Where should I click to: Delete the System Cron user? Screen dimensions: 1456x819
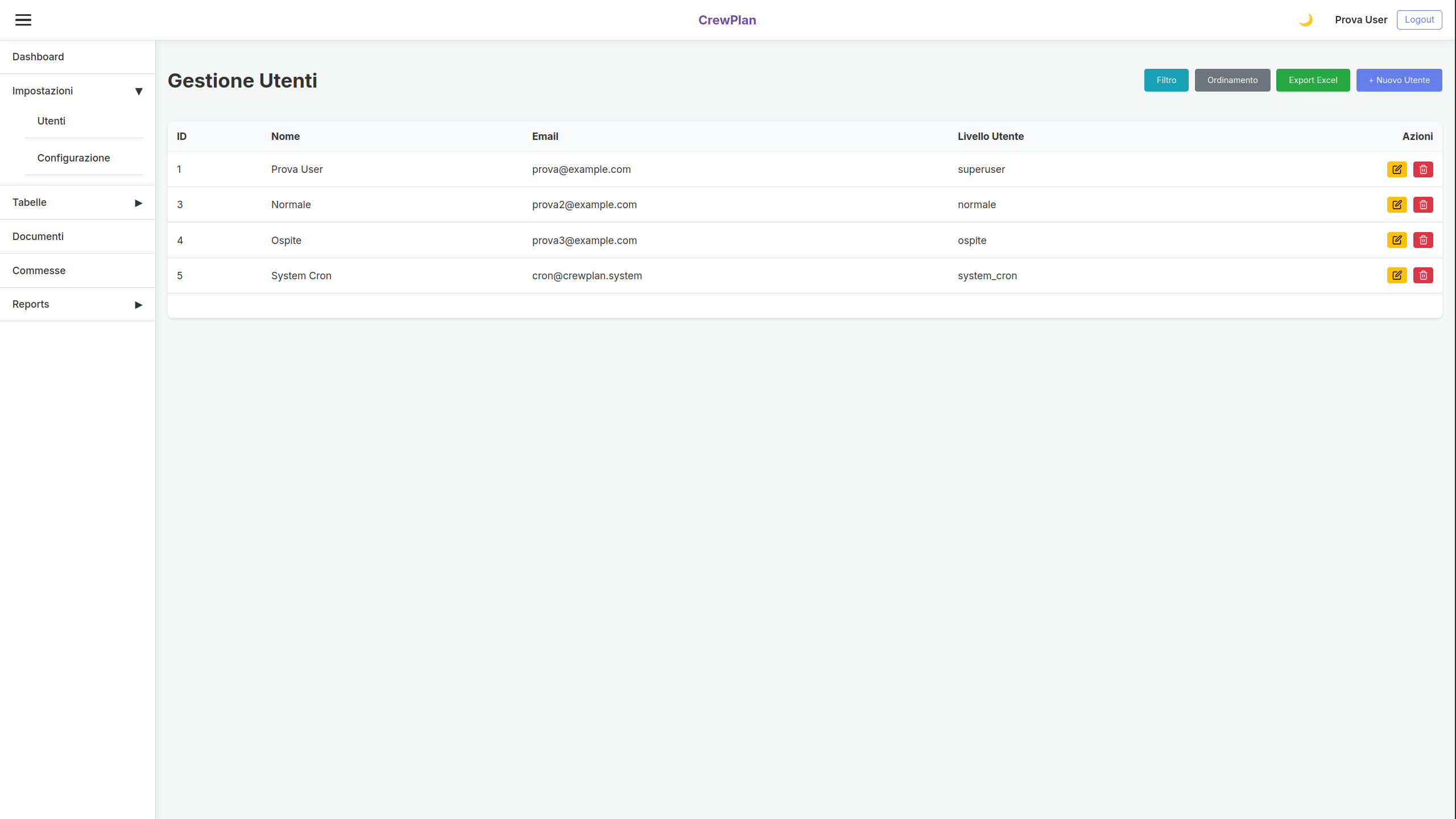click(x=1423, y=275)
